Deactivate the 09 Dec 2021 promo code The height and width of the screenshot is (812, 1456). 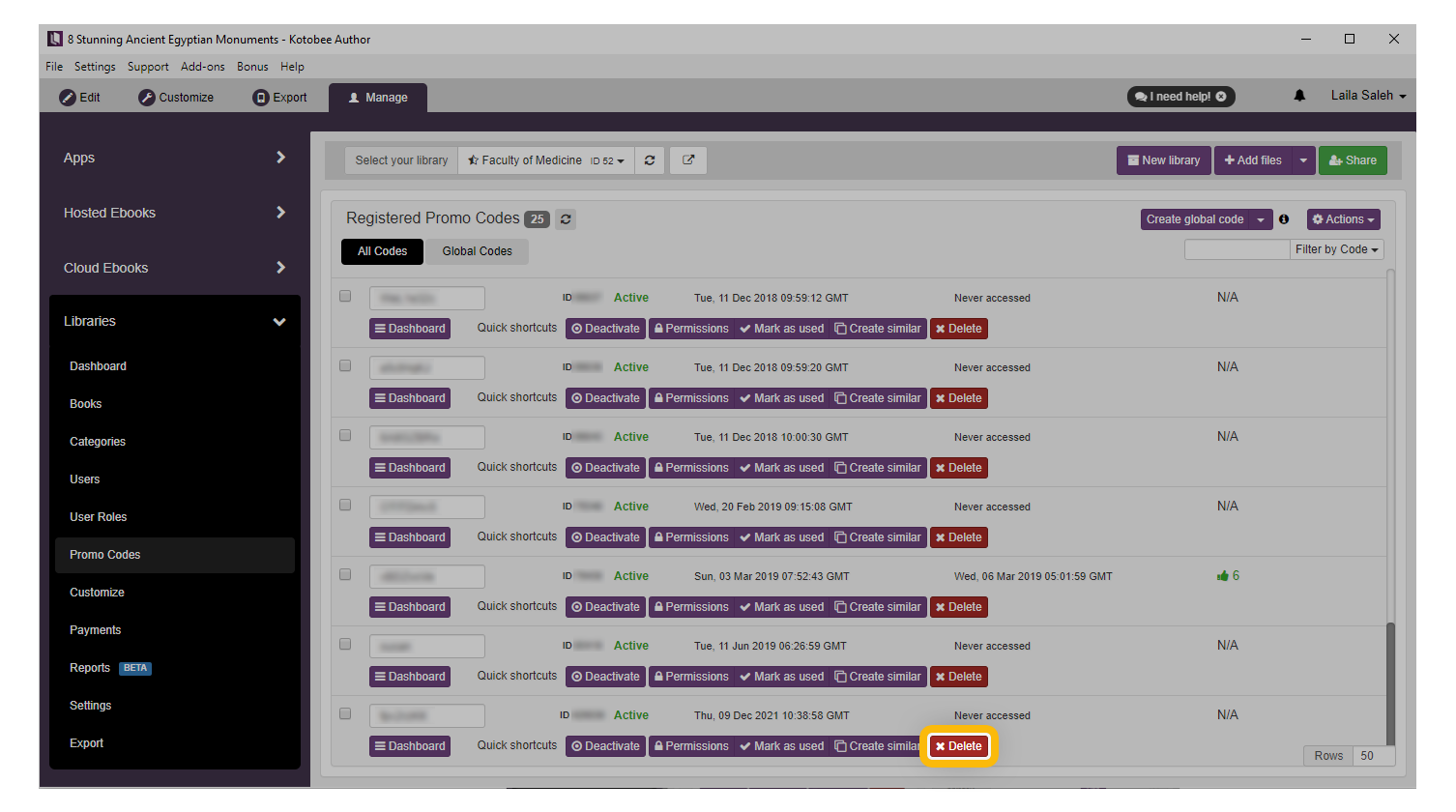coord(605,746)
